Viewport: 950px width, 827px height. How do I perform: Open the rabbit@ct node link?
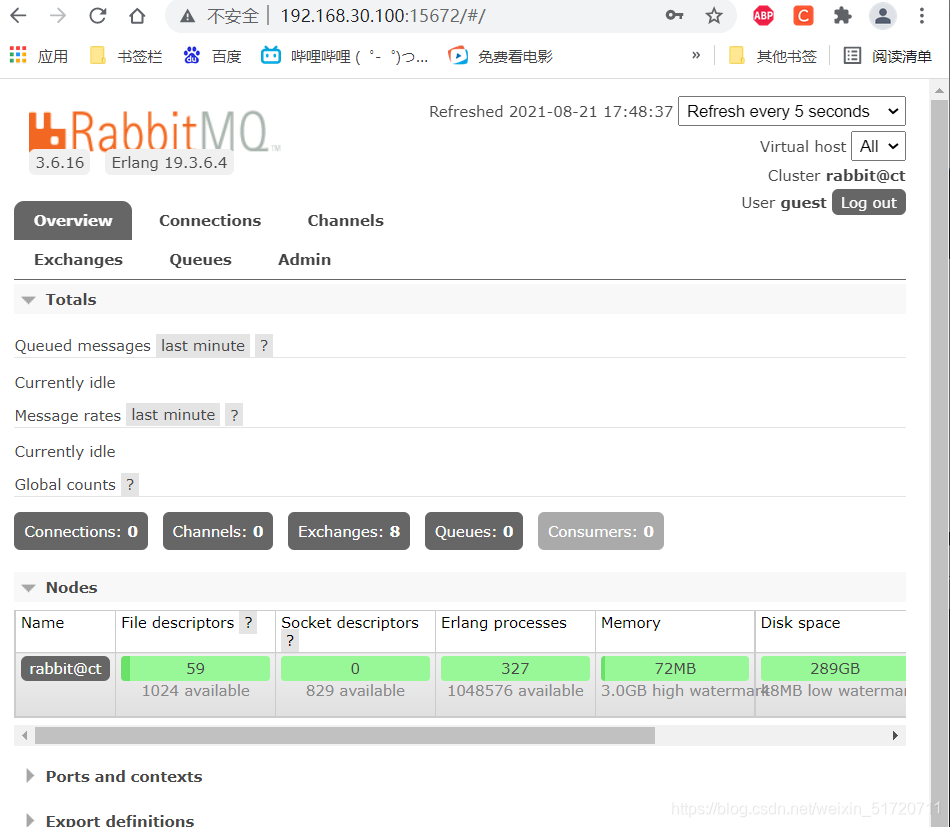coord(65,668)
